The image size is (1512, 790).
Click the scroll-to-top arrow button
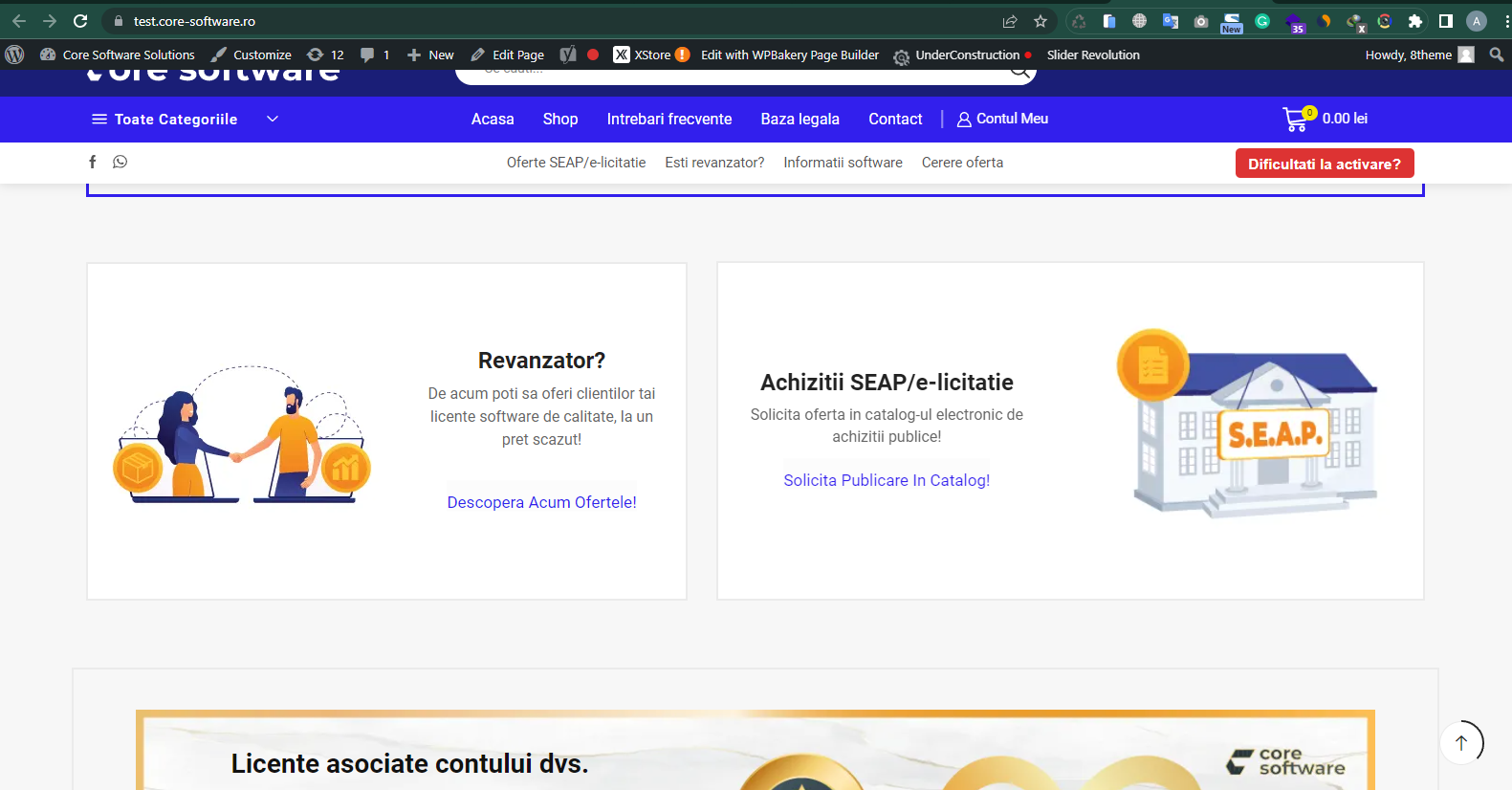tap(1461, 742)
